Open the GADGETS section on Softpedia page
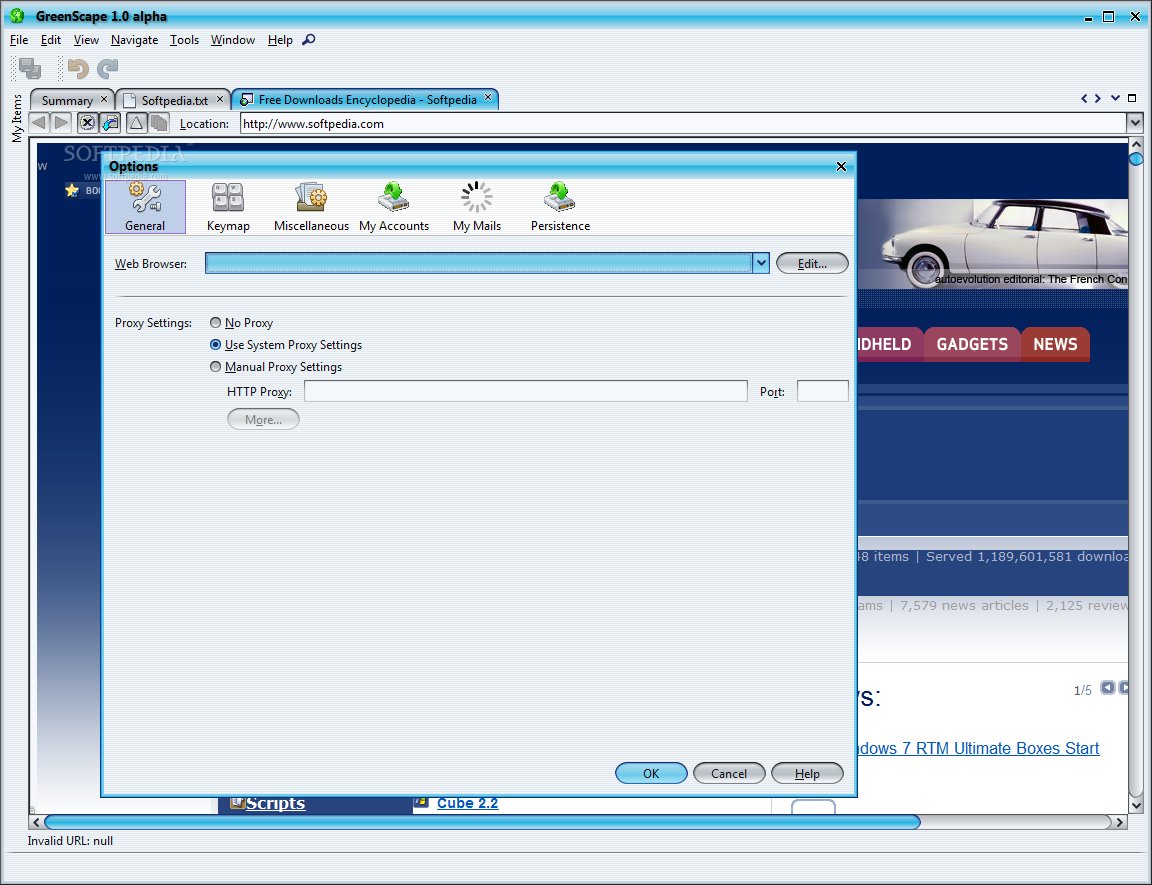The image size is (1152, 885). coord(972,344)
